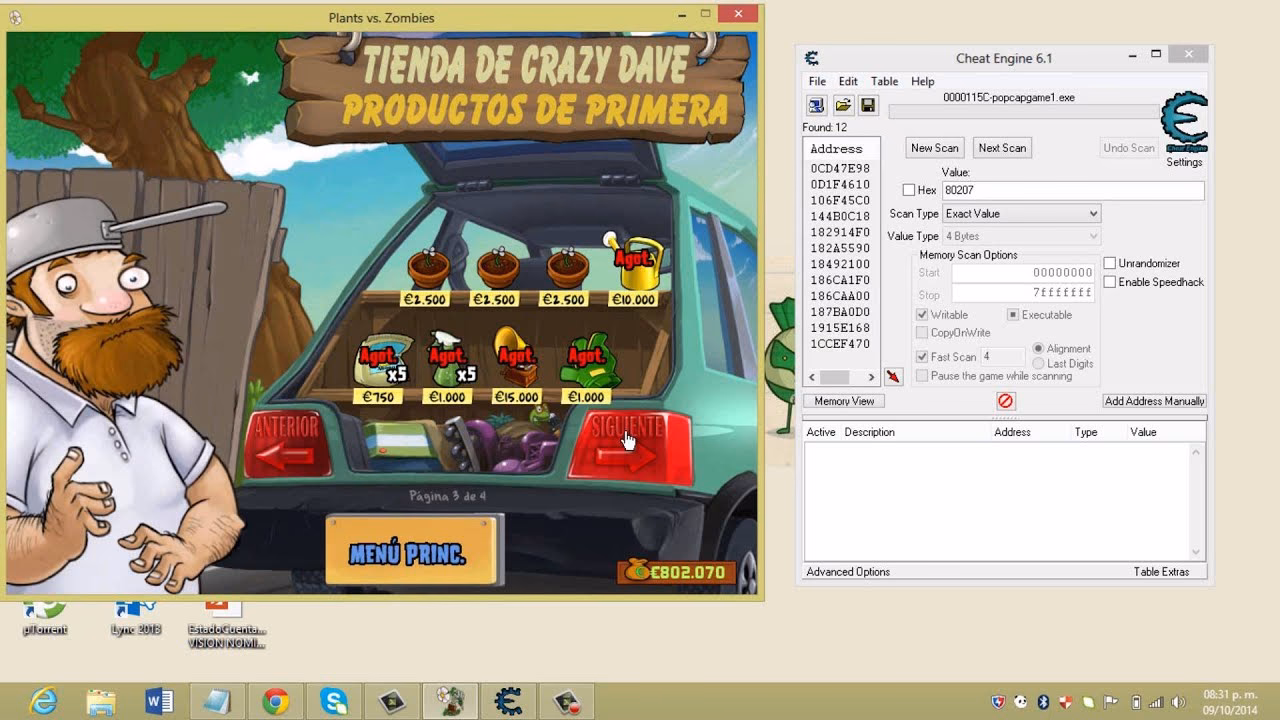Click the address list horizontal scrollbar thumb

click(x=834, y=377)
